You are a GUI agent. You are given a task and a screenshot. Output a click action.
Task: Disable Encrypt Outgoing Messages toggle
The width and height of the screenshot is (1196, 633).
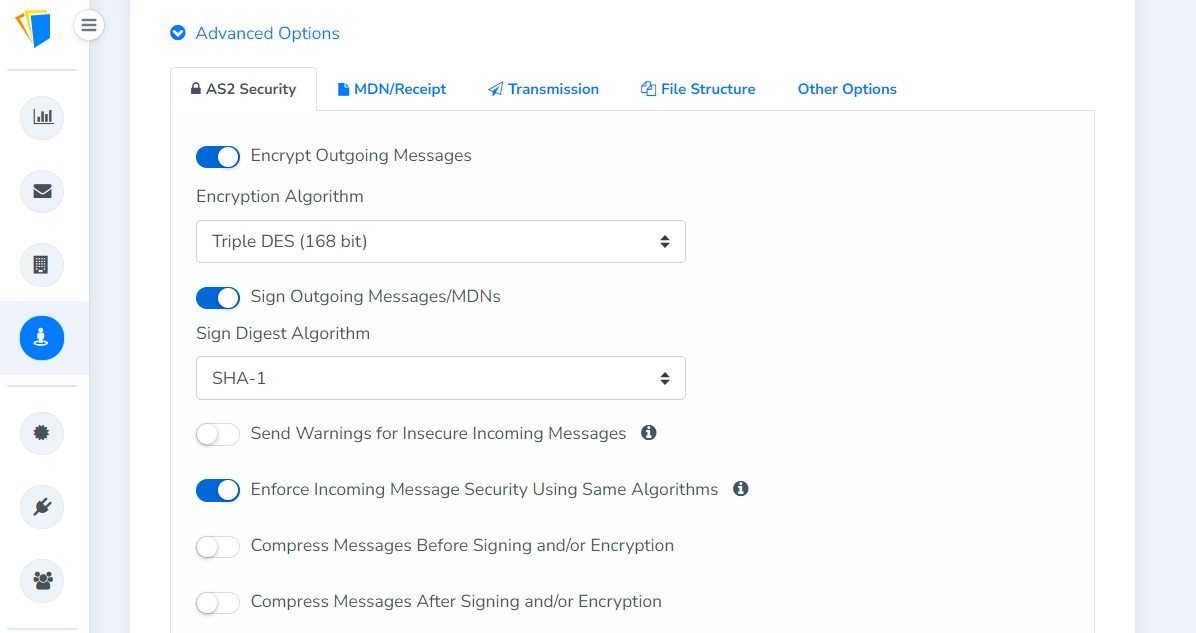tap(218, 157)
